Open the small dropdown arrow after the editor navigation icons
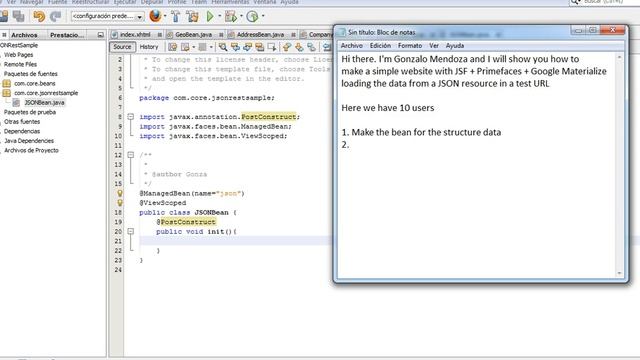The width and height of the screenshot is (640, 360). 211,47
